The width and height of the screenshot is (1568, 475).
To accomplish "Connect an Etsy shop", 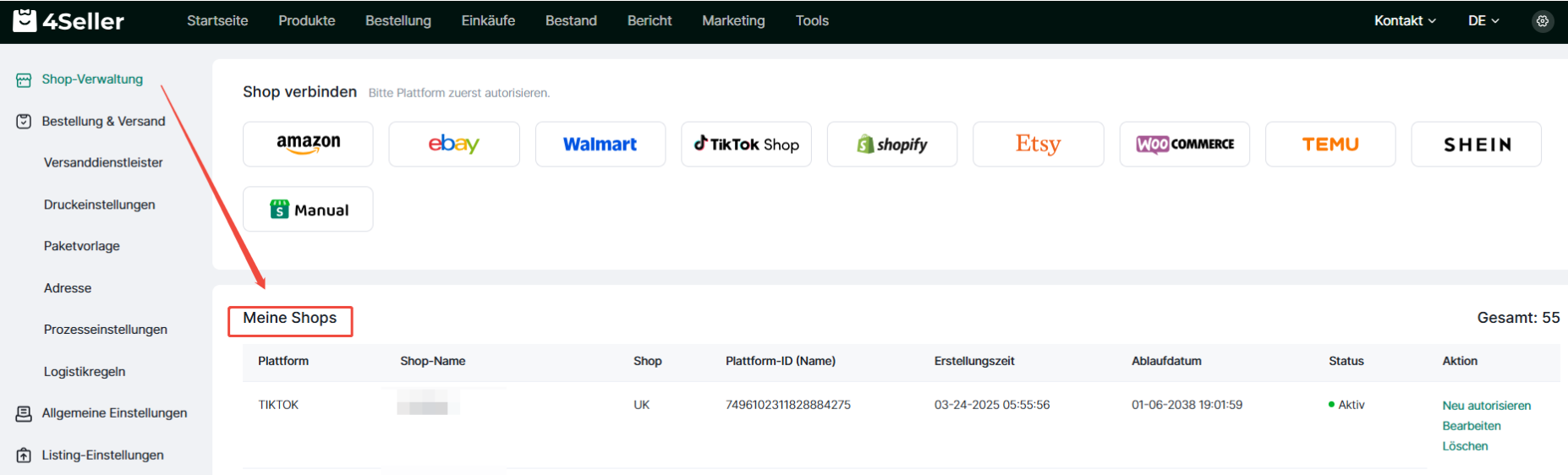I will point(1039,144).
